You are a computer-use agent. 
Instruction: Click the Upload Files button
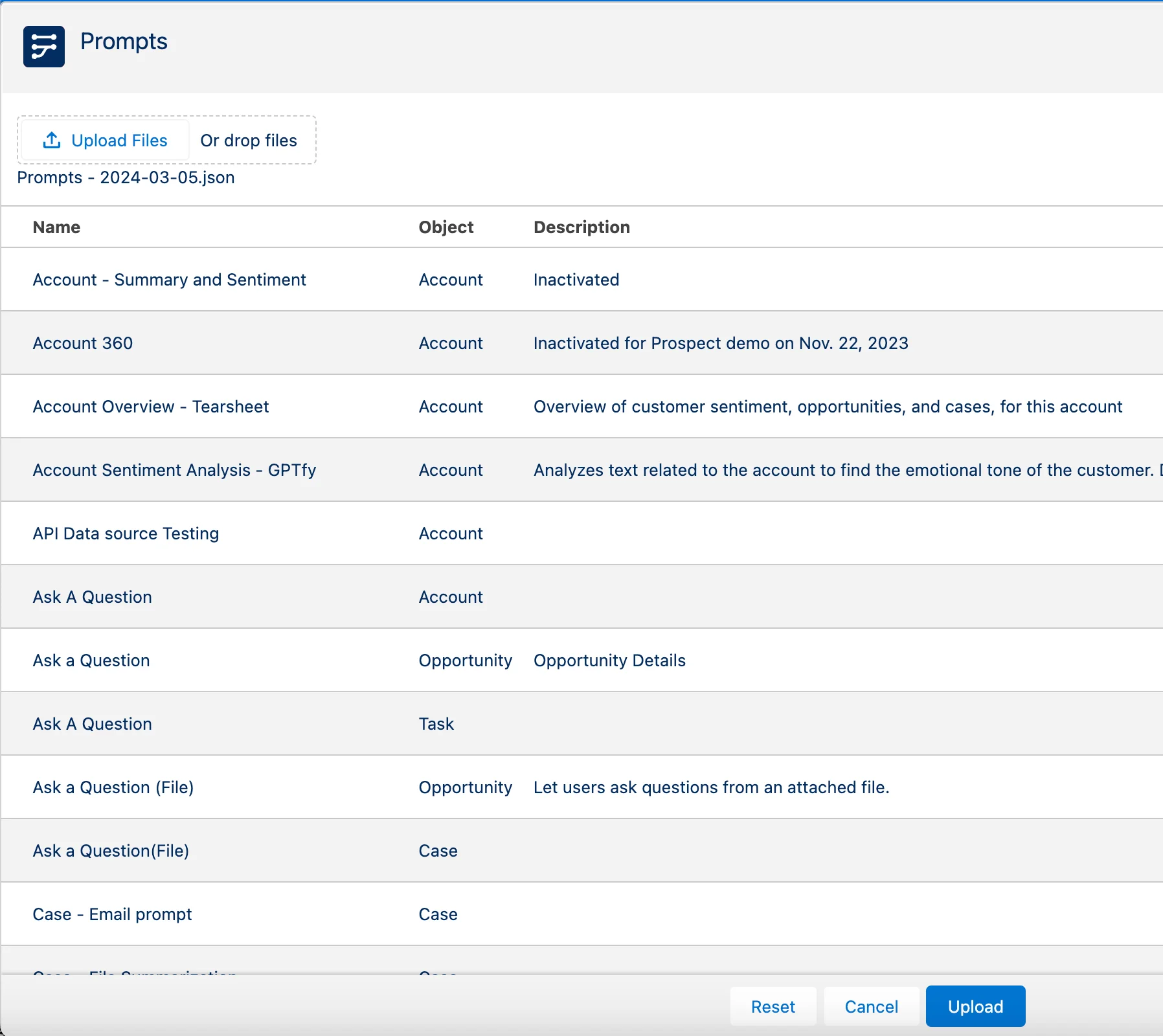coord(105,140)
